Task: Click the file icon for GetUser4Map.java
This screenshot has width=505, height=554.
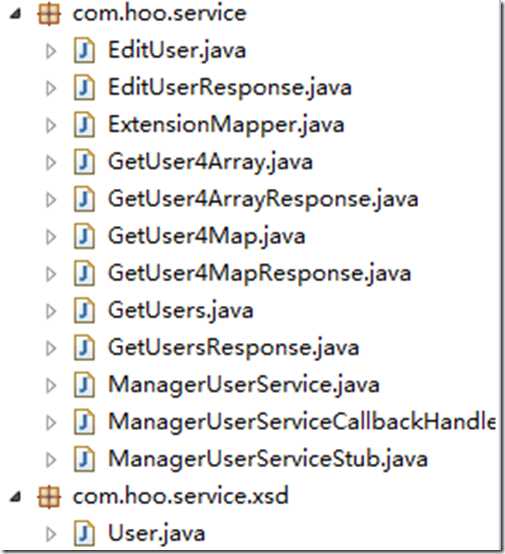Action: coord(84,237)
